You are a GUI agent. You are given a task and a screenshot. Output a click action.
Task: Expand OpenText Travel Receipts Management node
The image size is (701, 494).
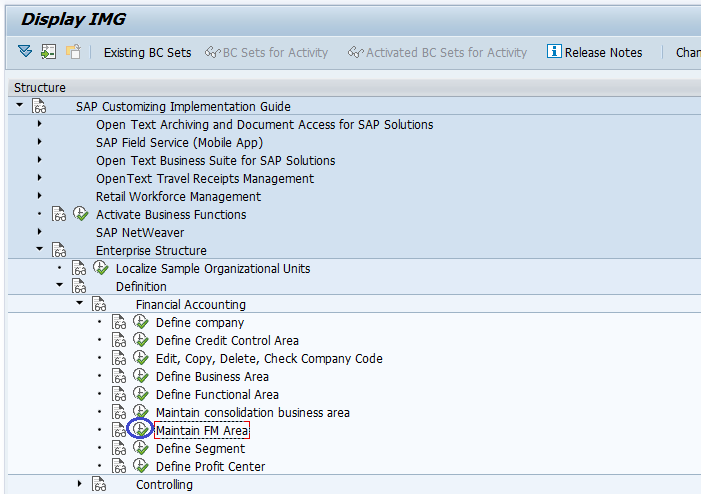click(39, 177)
